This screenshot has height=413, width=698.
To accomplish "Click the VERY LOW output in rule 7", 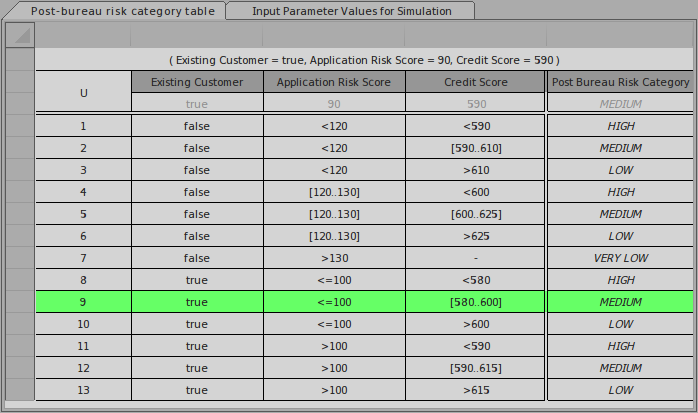I will (x=620, y=258).
